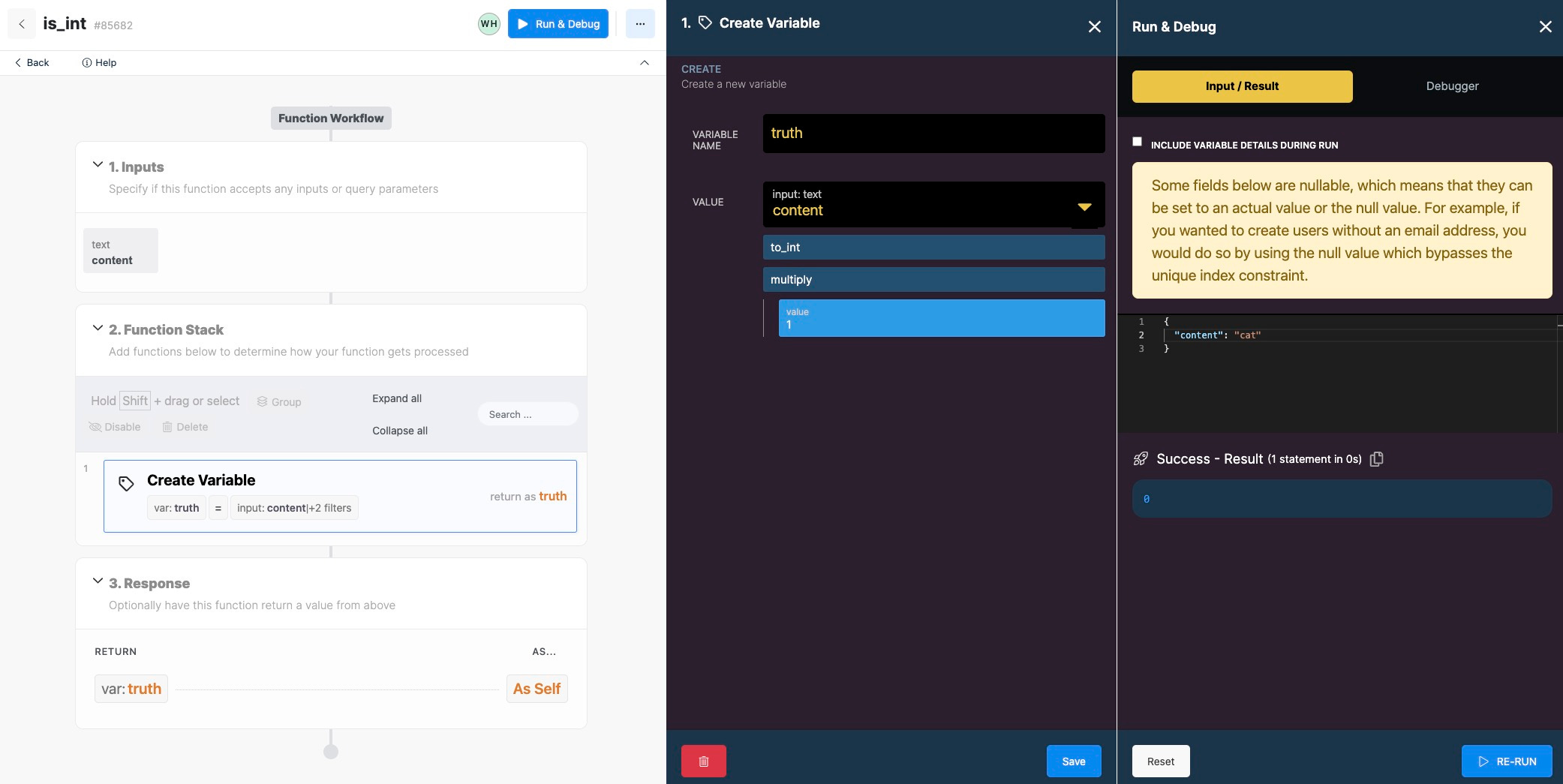Copy the result with the clipboard icon
1563x784 pixels.
click(1376, 459)
